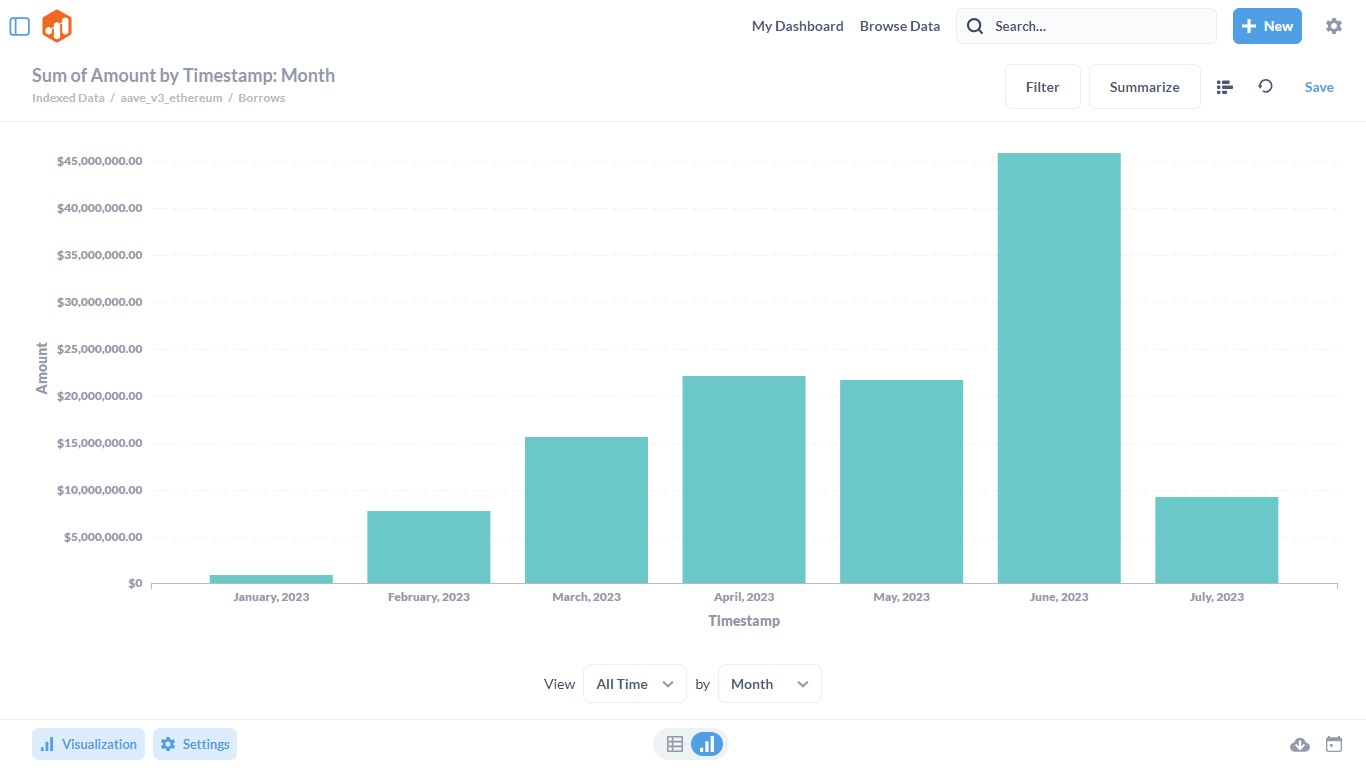
Task: Open the New item dropdown
Action: coord(1266,27)
